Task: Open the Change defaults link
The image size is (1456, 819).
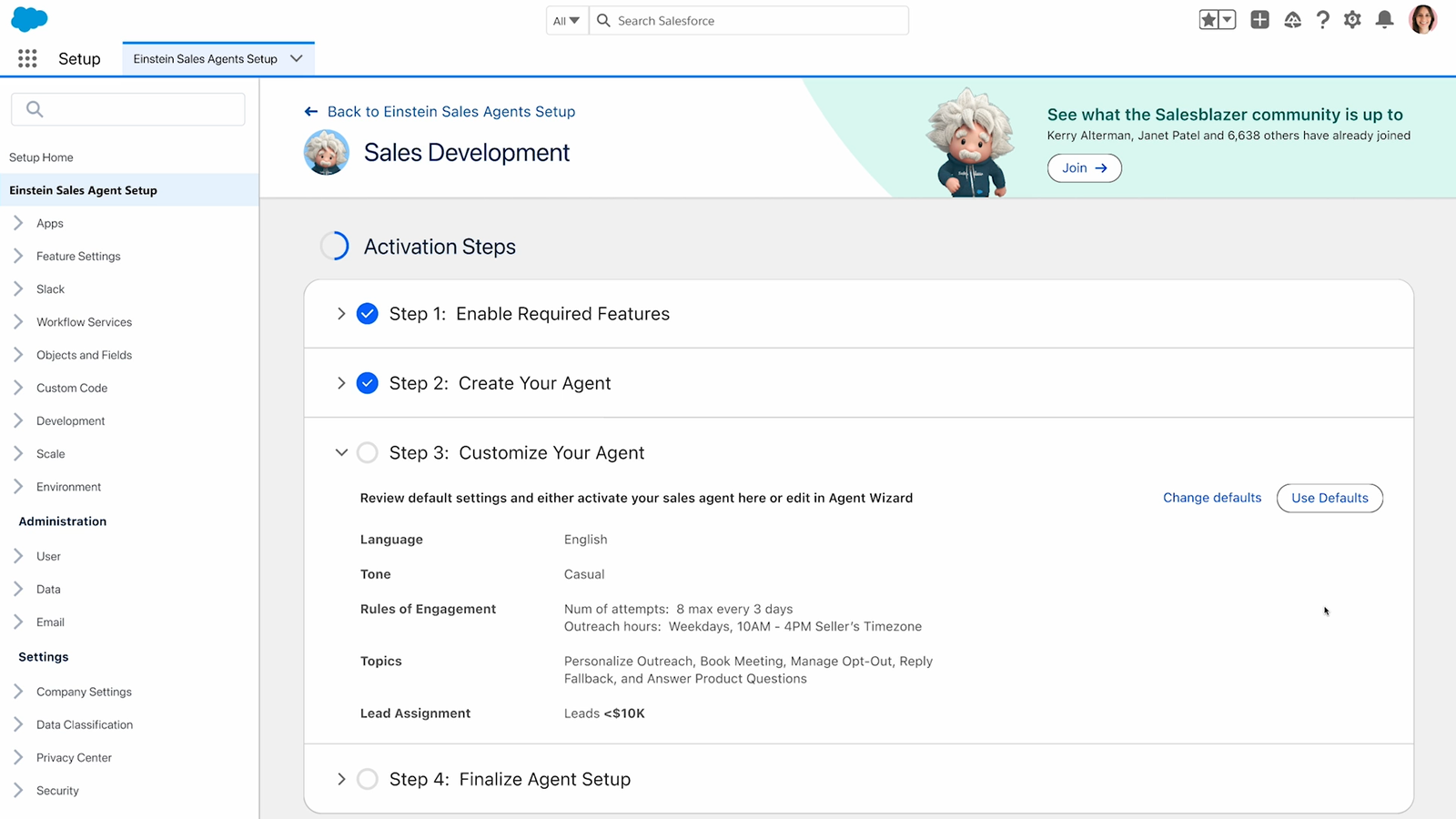Action: (1211, 498)
